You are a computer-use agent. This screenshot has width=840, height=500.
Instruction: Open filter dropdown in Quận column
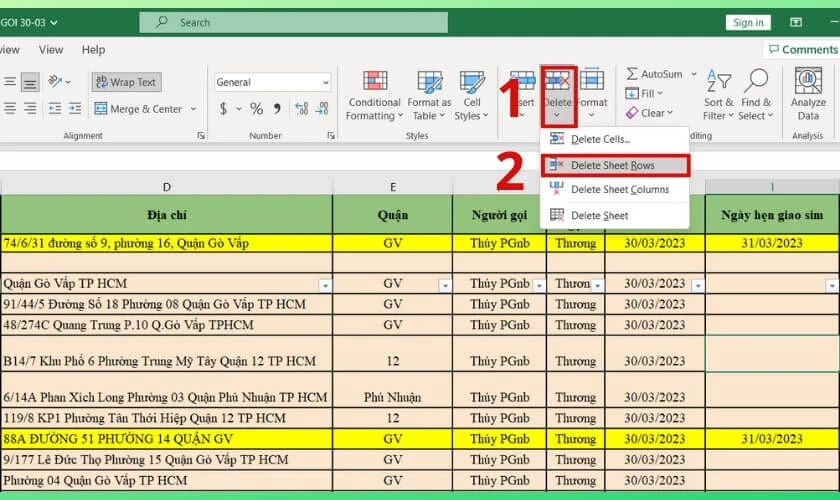445,286
